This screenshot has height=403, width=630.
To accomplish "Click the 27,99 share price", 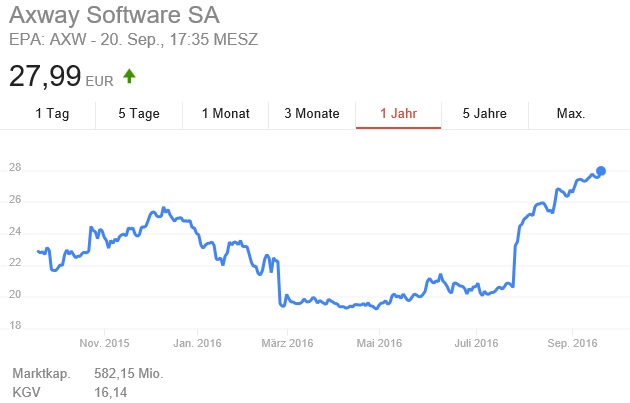I will (x=46, y=75).
